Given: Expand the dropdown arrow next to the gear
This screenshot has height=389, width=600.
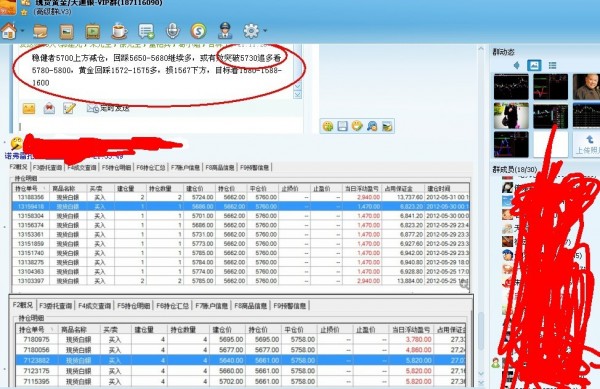Looking at the screenshot, I should [x=265, y=31].
